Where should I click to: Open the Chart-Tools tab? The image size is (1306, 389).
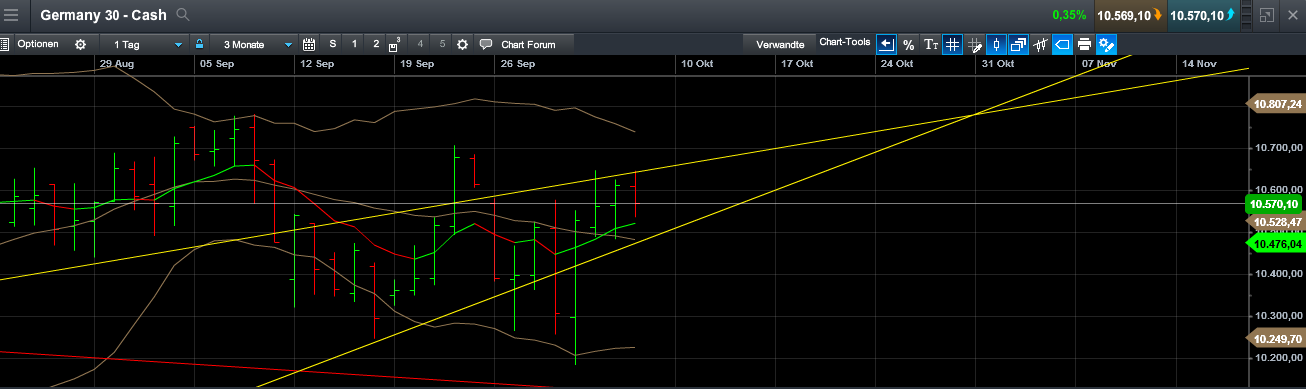845,42
